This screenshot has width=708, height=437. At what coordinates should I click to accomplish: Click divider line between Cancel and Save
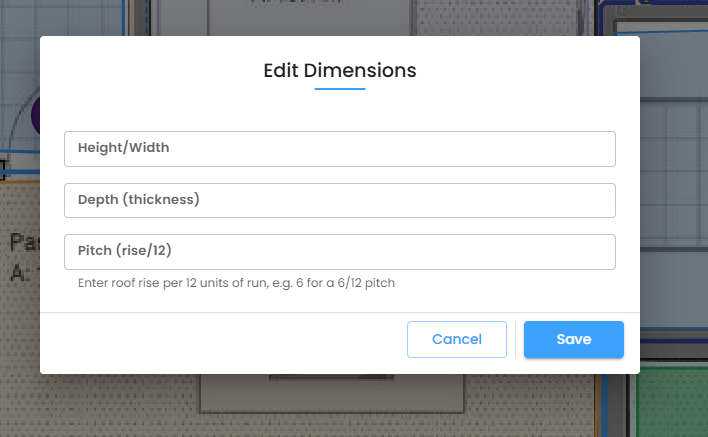[x=515, y=339]
